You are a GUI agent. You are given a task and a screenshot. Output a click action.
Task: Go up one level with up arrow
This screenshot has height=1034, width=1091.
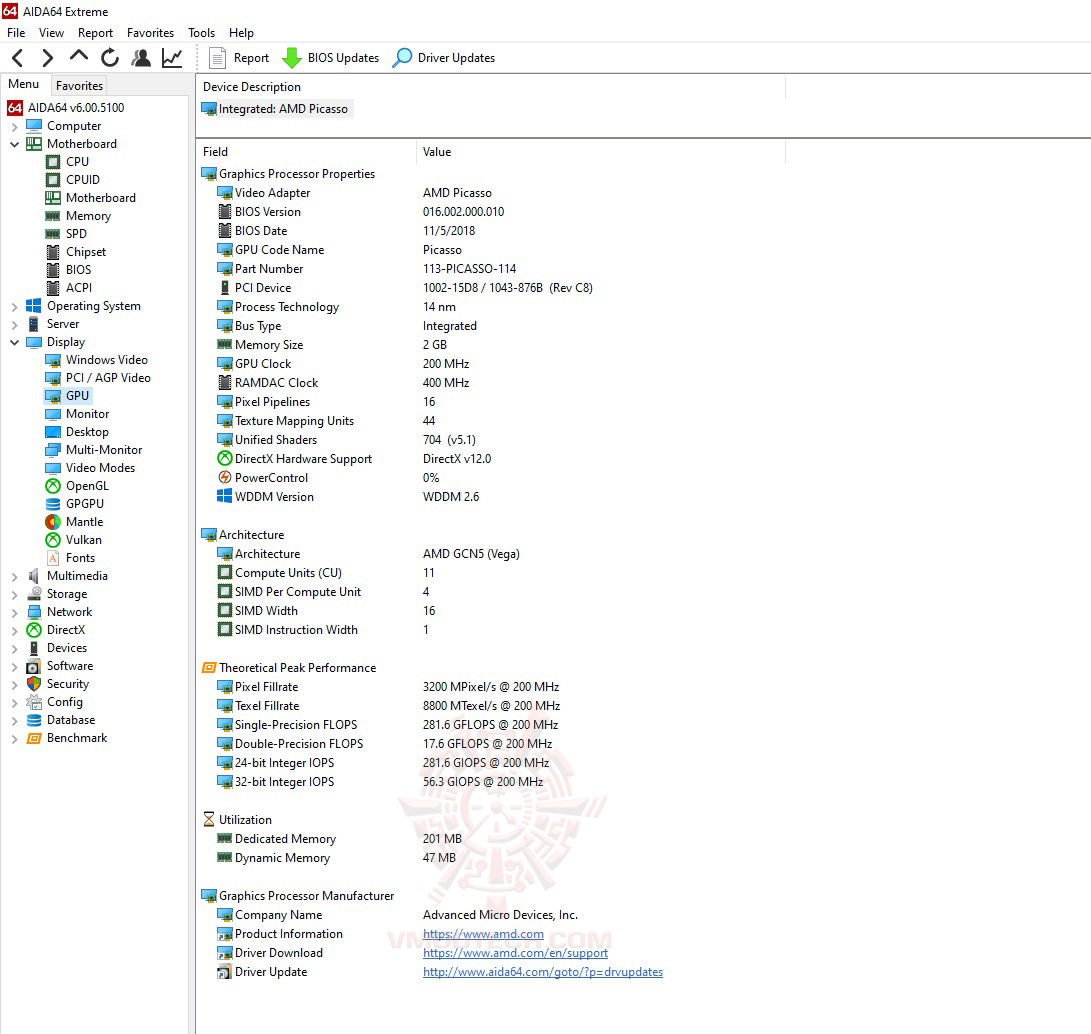(x=79, y=56)
